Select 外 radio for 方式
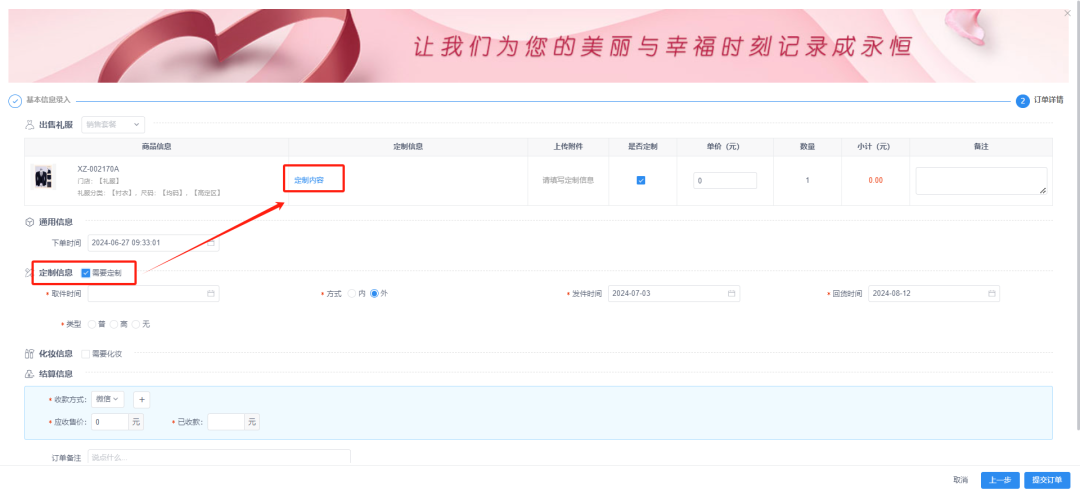The width and height of the screenshot is (1080, 495). [374, 293]
